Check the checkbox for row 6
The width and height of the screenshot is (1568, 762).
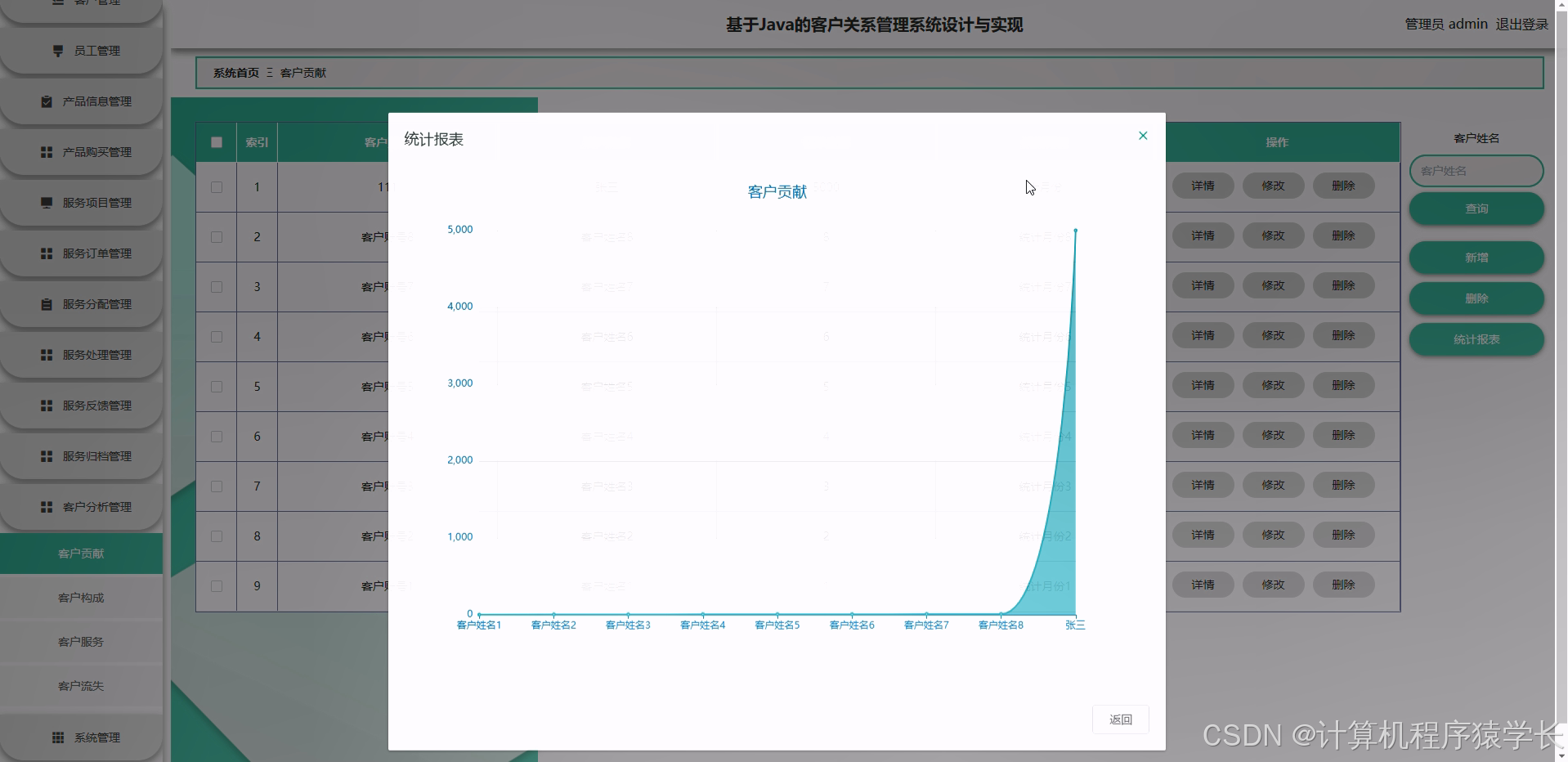217,437
